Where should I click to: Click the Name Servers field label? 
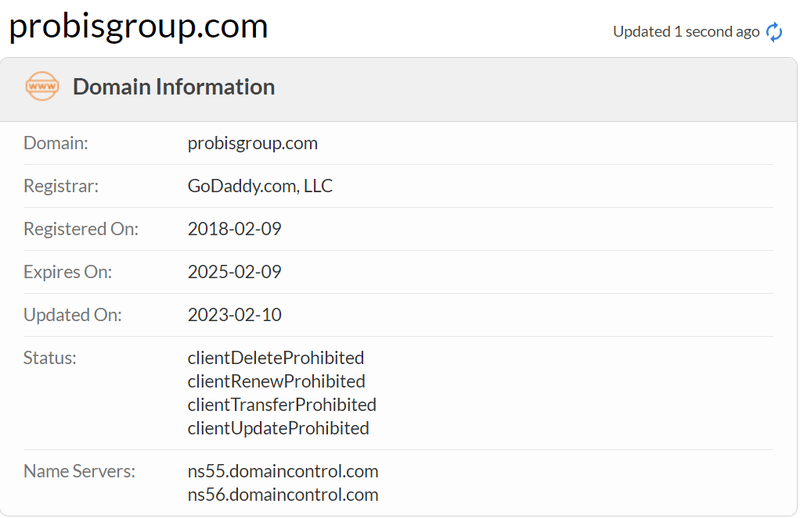click(79, 471)
